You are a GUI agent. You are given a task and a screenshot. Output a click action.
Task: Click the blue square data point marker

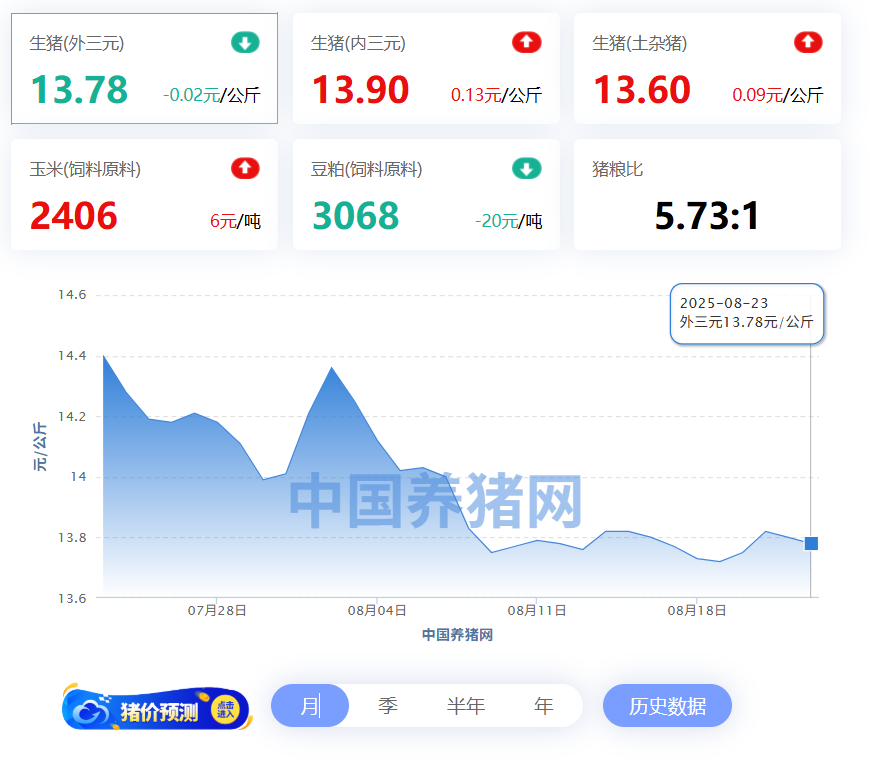(x=811, y=543)
